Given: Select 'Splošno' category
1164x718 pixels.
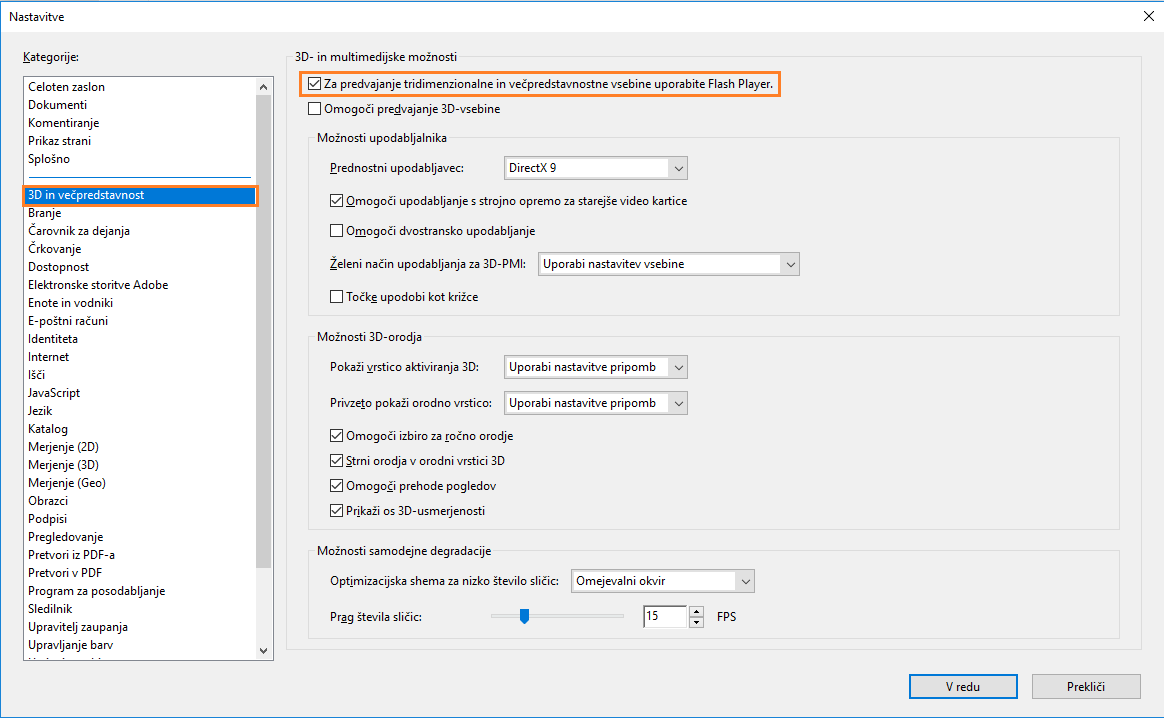Looking at the screenshot, I should coord(140,159).
